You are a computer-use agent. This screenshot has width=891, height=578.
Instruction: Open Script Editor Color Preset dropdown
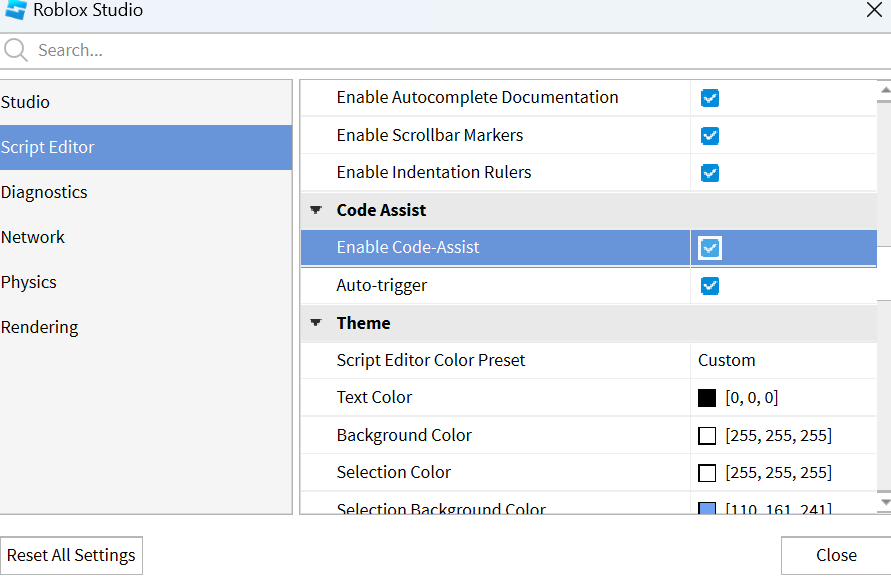(x=780, y=360)
